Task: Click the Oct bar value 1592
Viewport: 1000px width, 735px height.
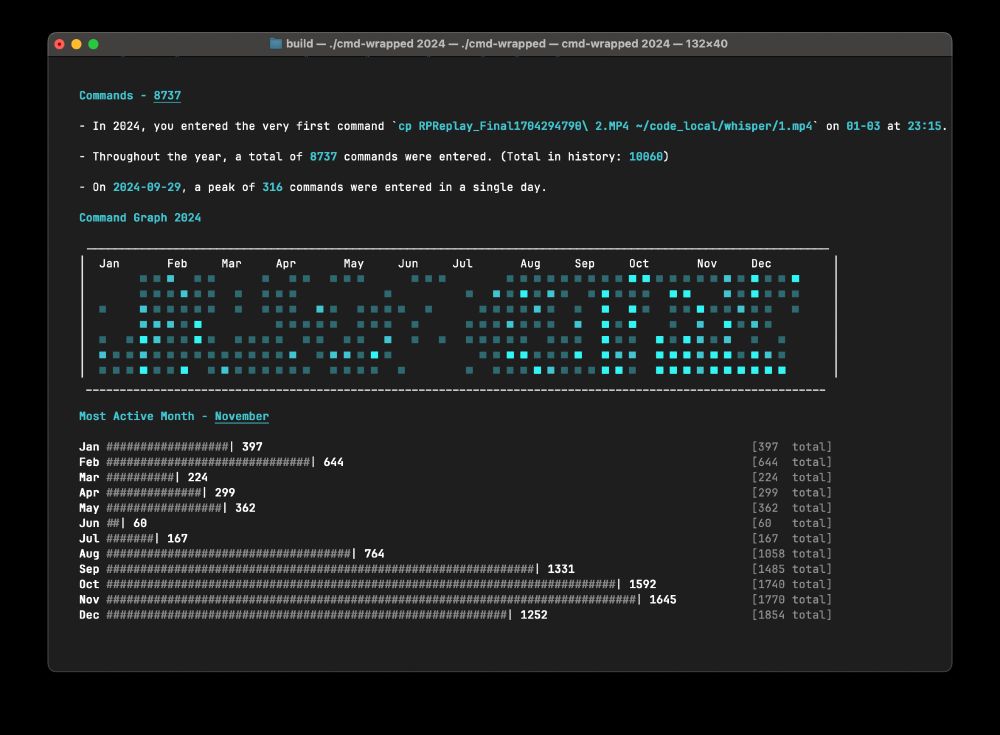Action: click(x=642, y=584)
